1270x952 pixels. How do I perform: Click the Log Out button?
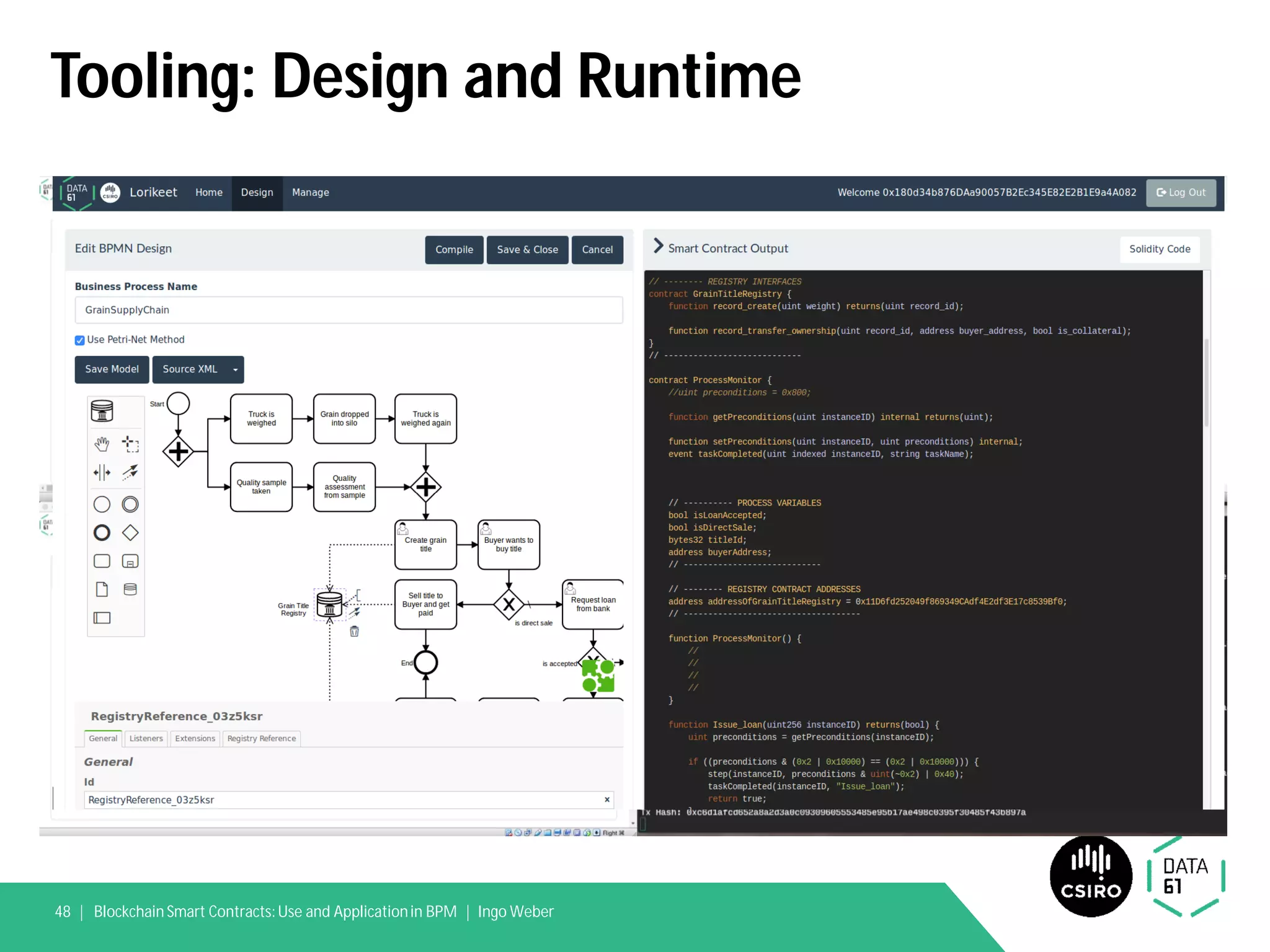1181,193
